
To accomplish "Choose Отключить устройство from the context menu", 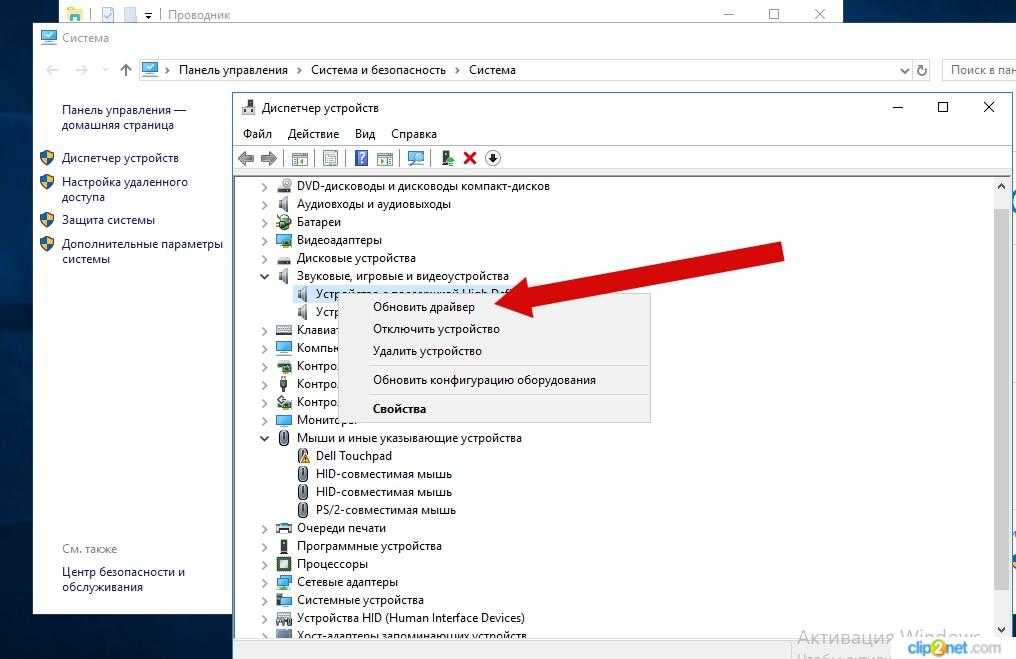I will 436,329.
